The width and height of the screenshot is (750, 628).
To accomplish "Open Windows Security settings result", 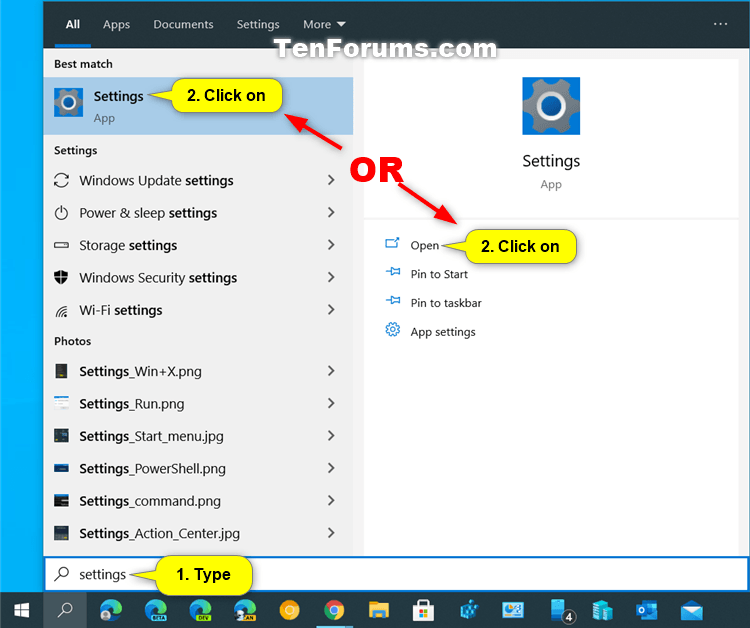I will tap(198, 278).
